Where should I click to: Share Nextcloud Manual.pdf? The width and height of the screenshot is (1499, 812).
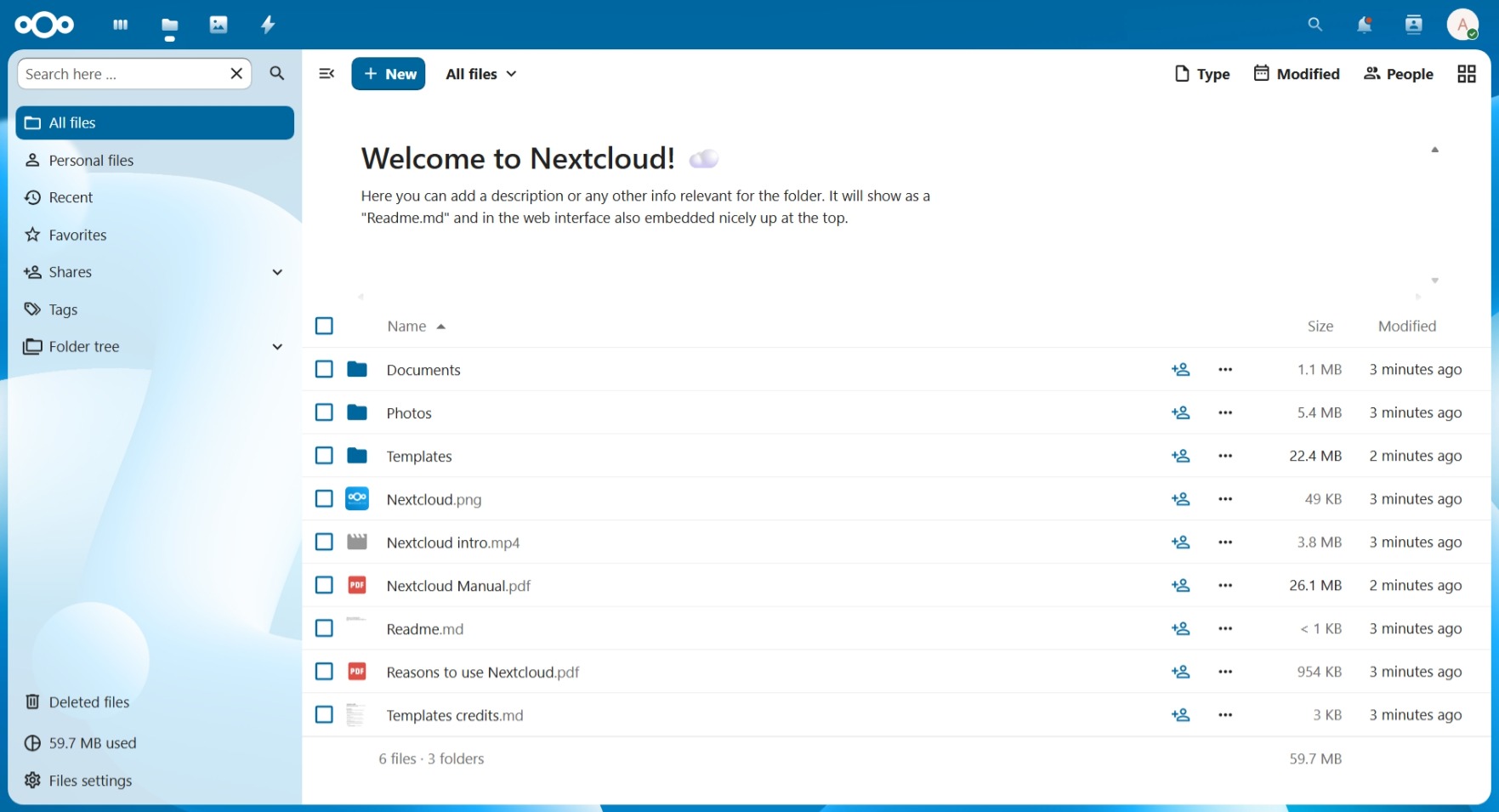[x=1181, y=586]
